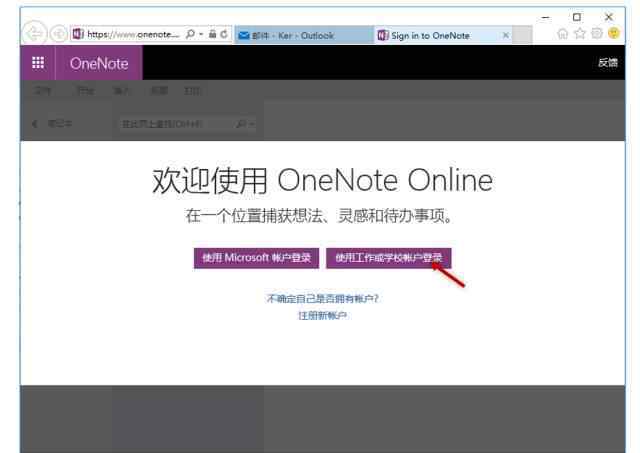Open the Favorites star icon
This screenshot has height=453, width=640.
tap(580, 33)
